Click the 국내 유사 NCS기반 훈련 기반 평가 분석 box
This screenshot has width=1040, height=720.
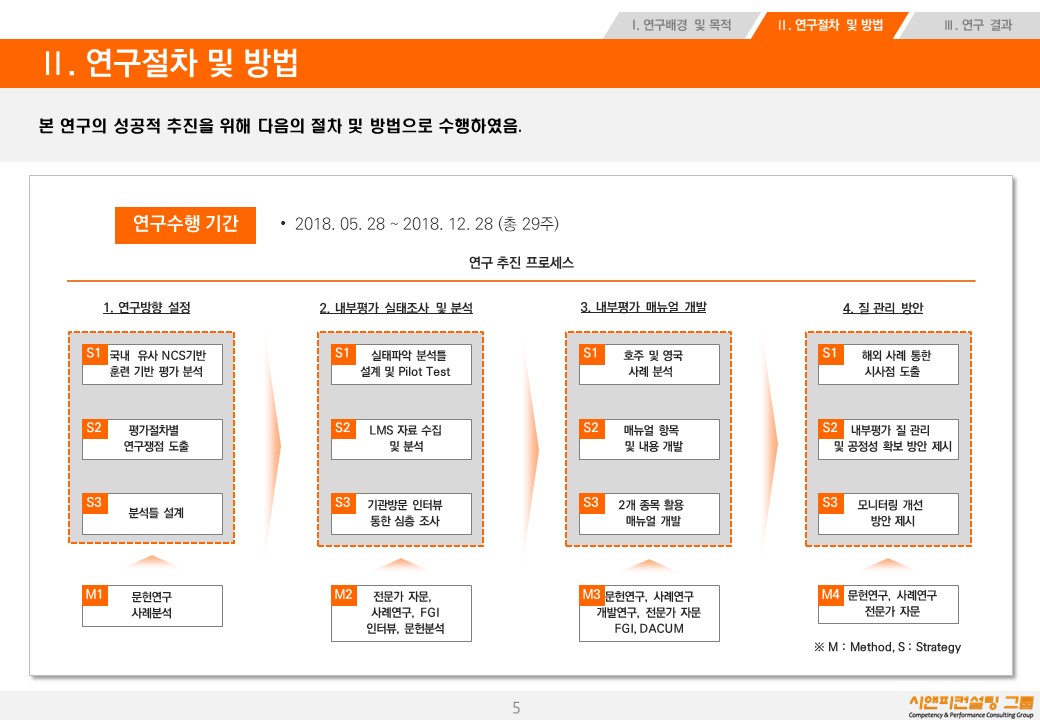tap(153, 364)
